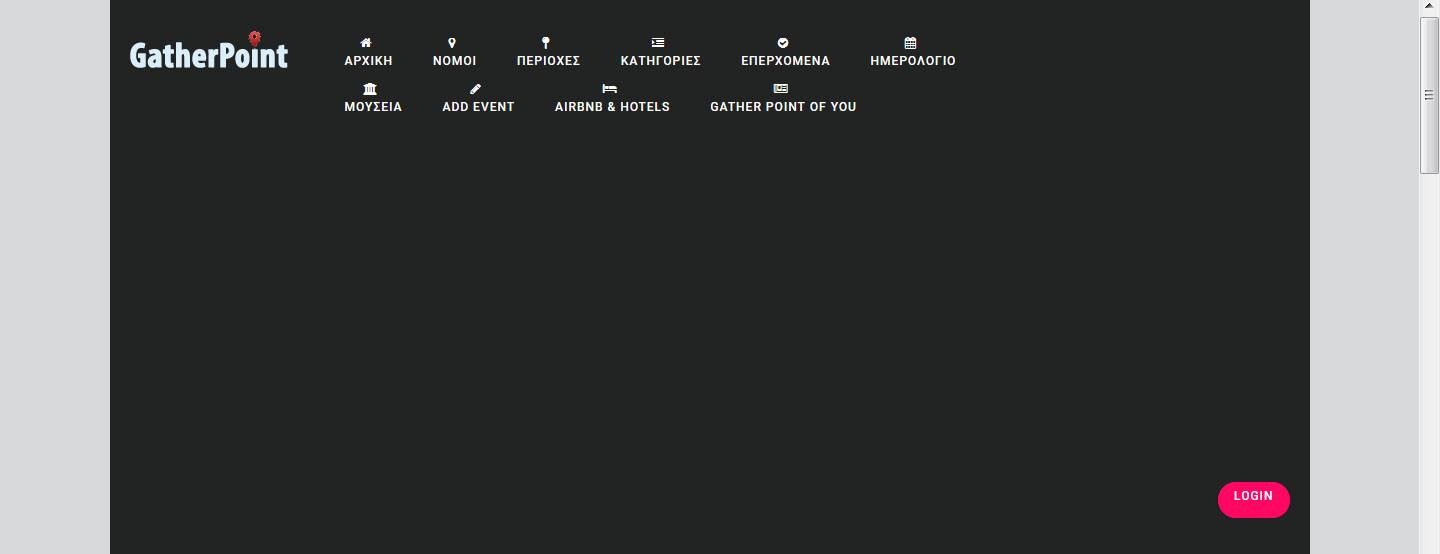Open the ΚΑΤΗΓΟΡΙΕΣ text label in the menu
Screen dimensions: 1440x554
coord(660,61)
